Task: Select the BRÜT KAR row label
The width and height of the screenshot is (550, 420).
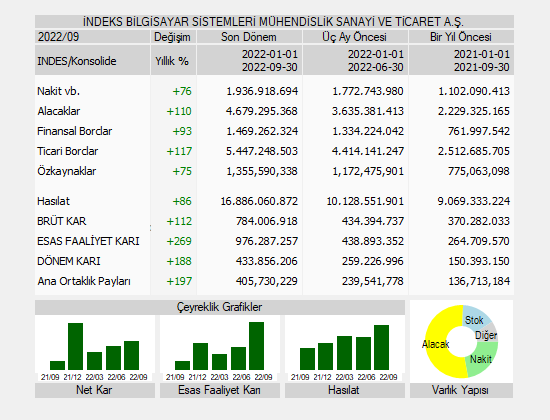Action: click(x=62, y=221)
